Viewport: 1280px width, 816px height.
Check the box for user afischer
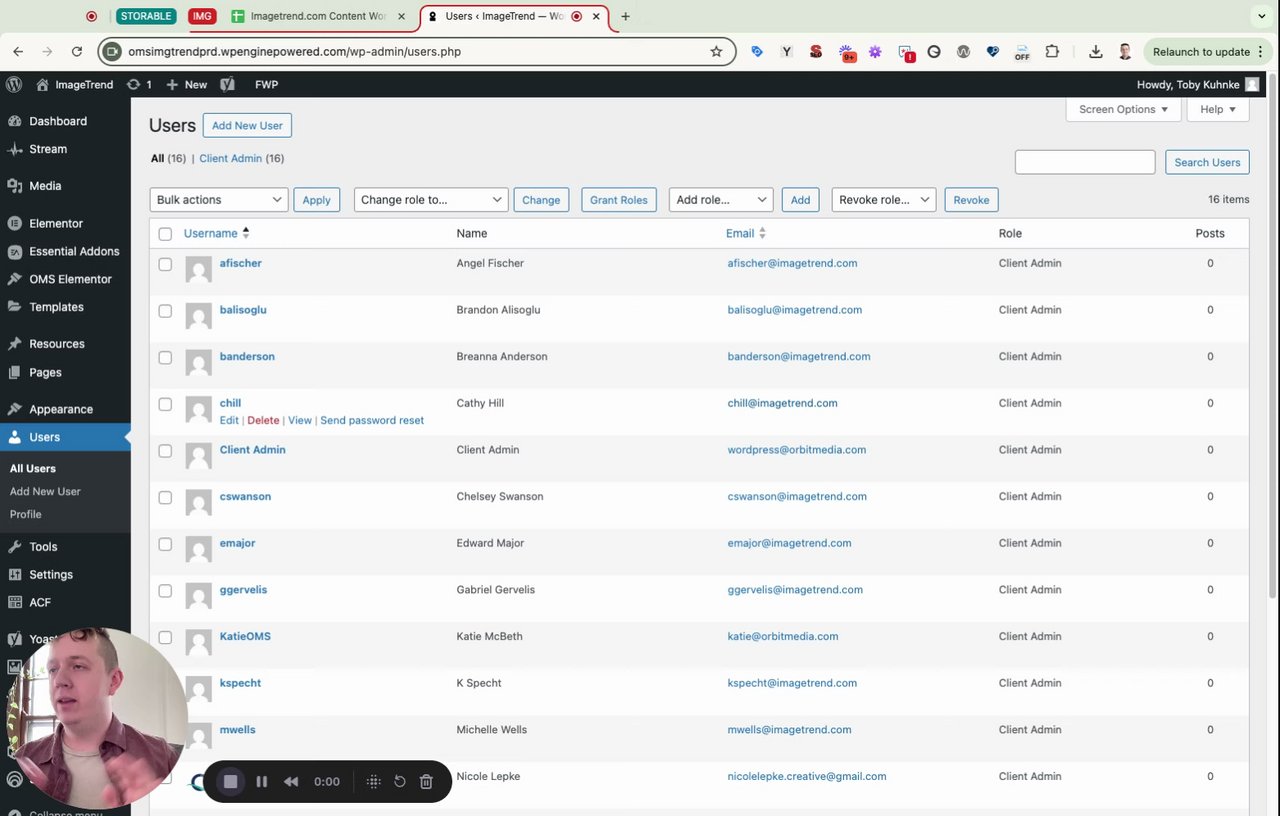click(165, 264)
